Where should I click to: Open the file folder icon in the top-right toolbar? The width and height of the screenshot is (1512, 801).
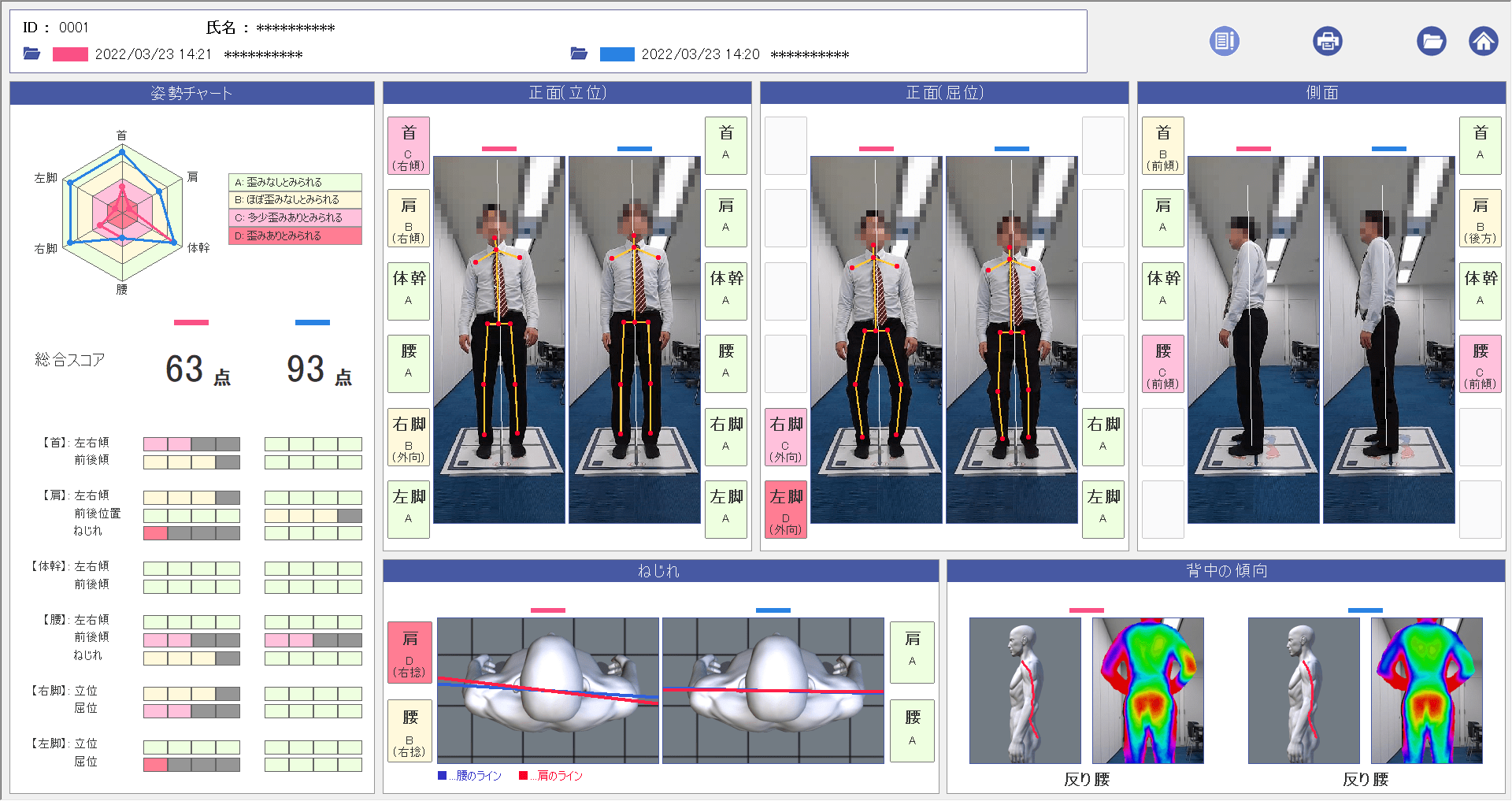click(1432, 41)
